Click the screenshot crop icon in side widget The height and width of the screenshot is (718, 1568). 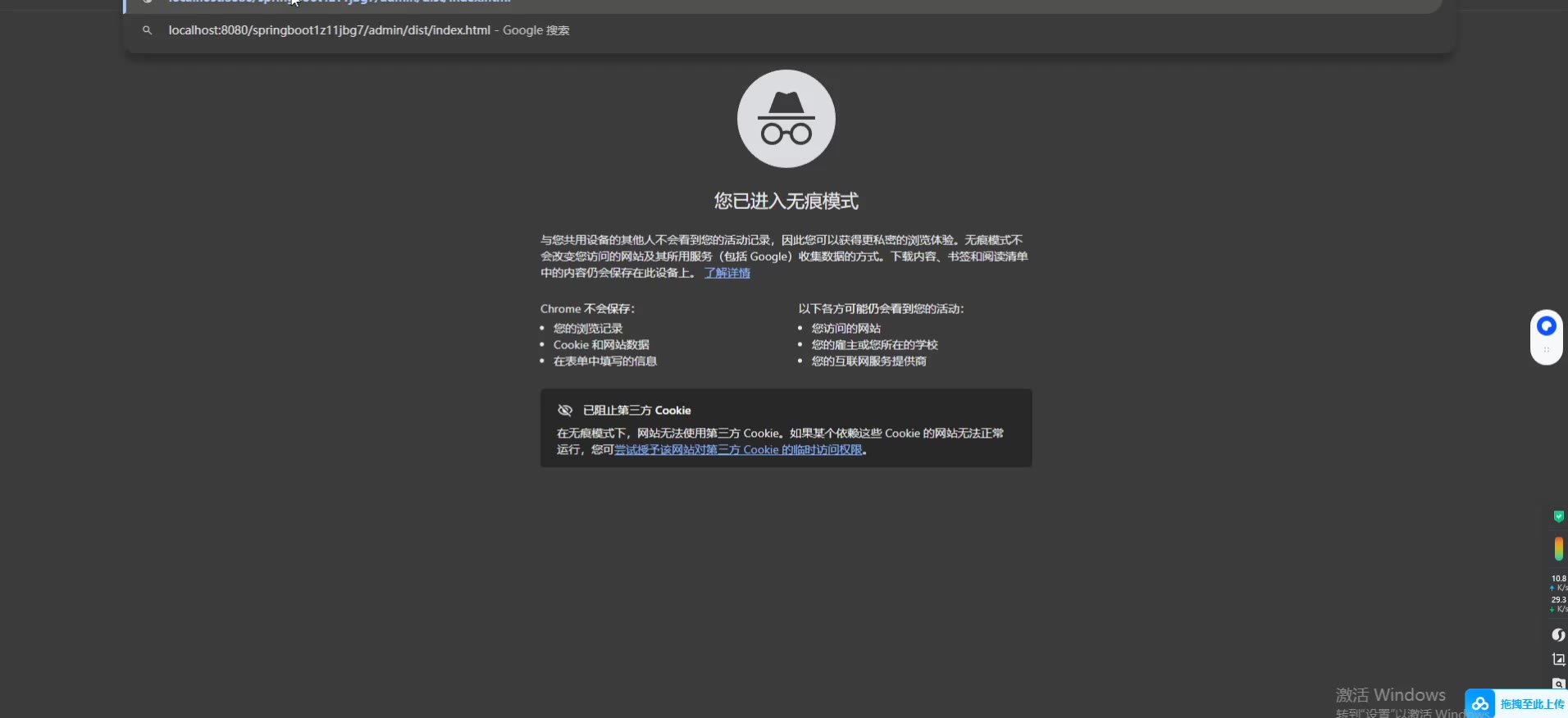[x=1559, y=659]
